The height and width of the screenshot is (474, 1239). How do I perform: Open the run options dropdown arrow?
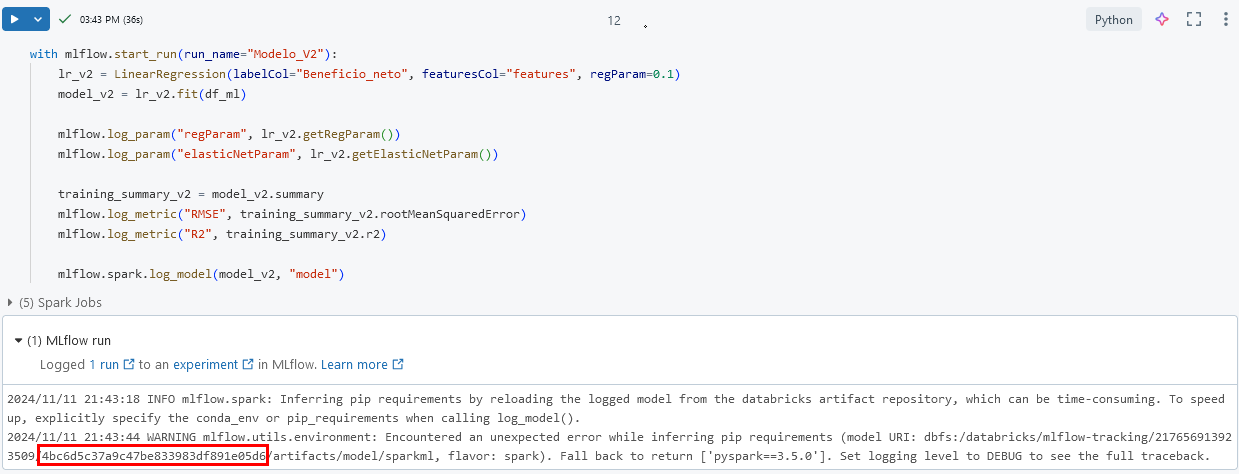pyautogui.click(x=38, y=19)
